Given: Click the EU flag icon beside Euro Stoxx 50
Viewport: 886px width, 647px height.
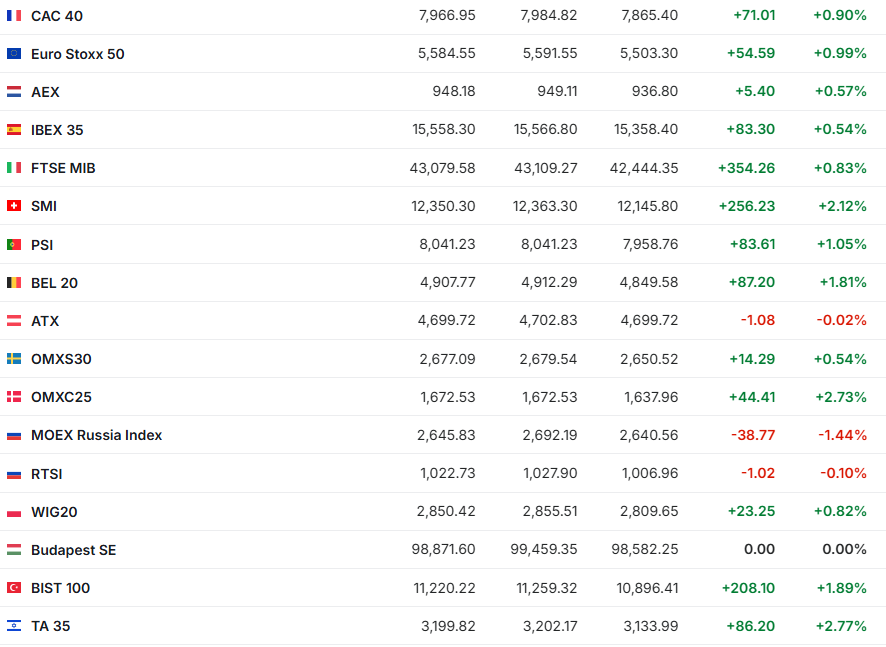Looking at the screenshot, I should 14,54.
